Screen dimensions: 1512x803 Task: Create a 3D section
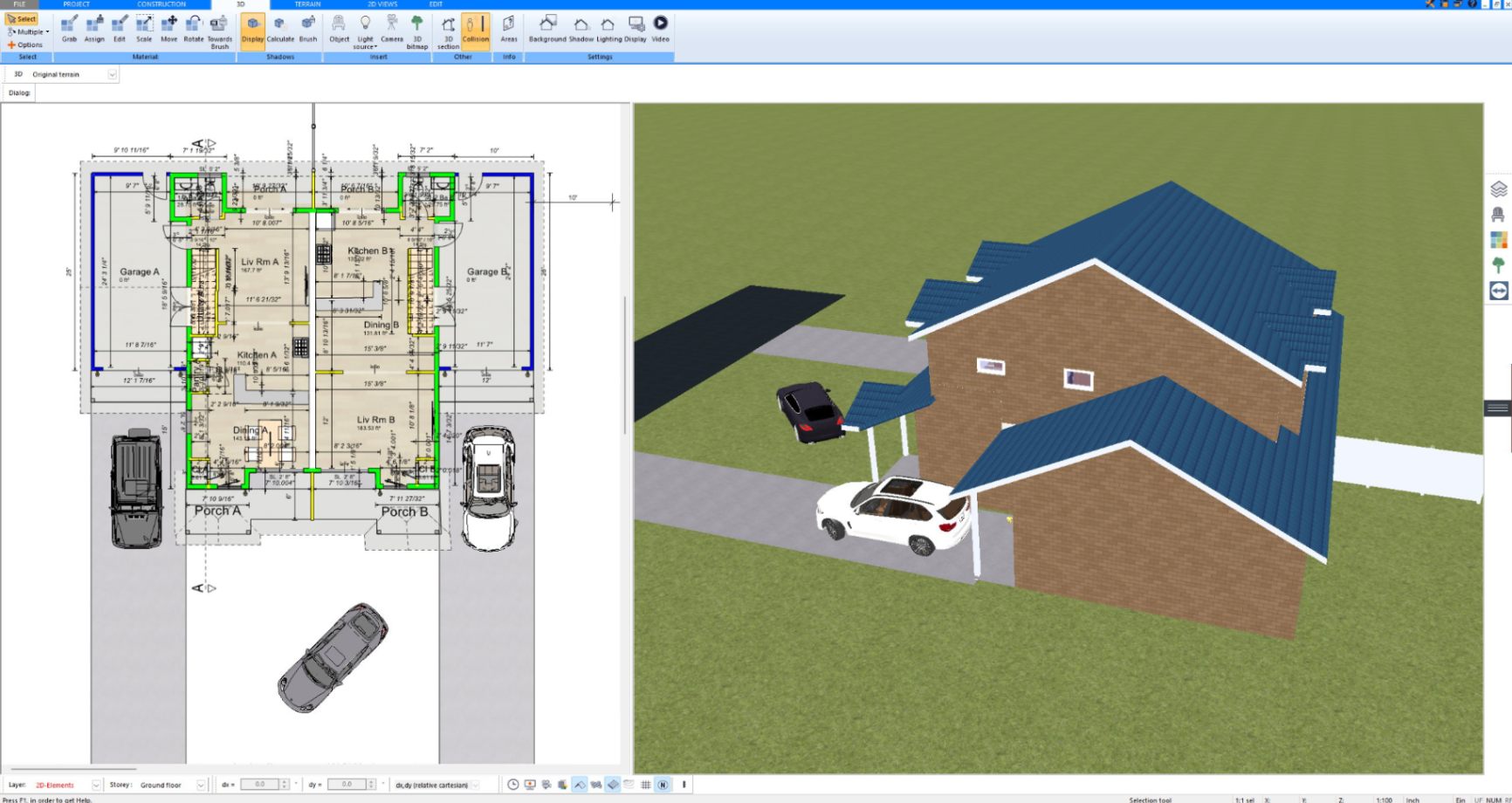448,31
